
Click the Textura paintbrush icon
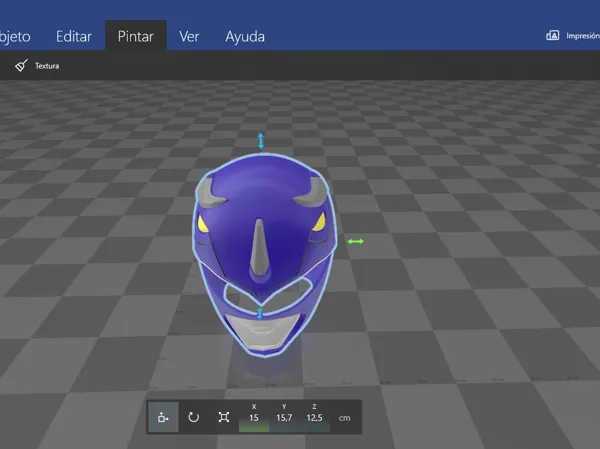pos(21,65)
